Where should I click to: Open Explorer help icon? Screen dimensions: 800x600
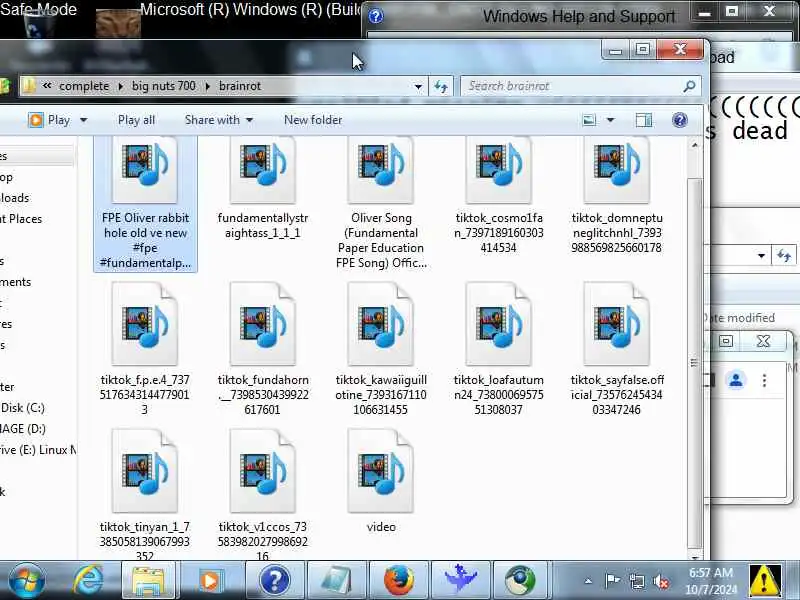[680, 120]
